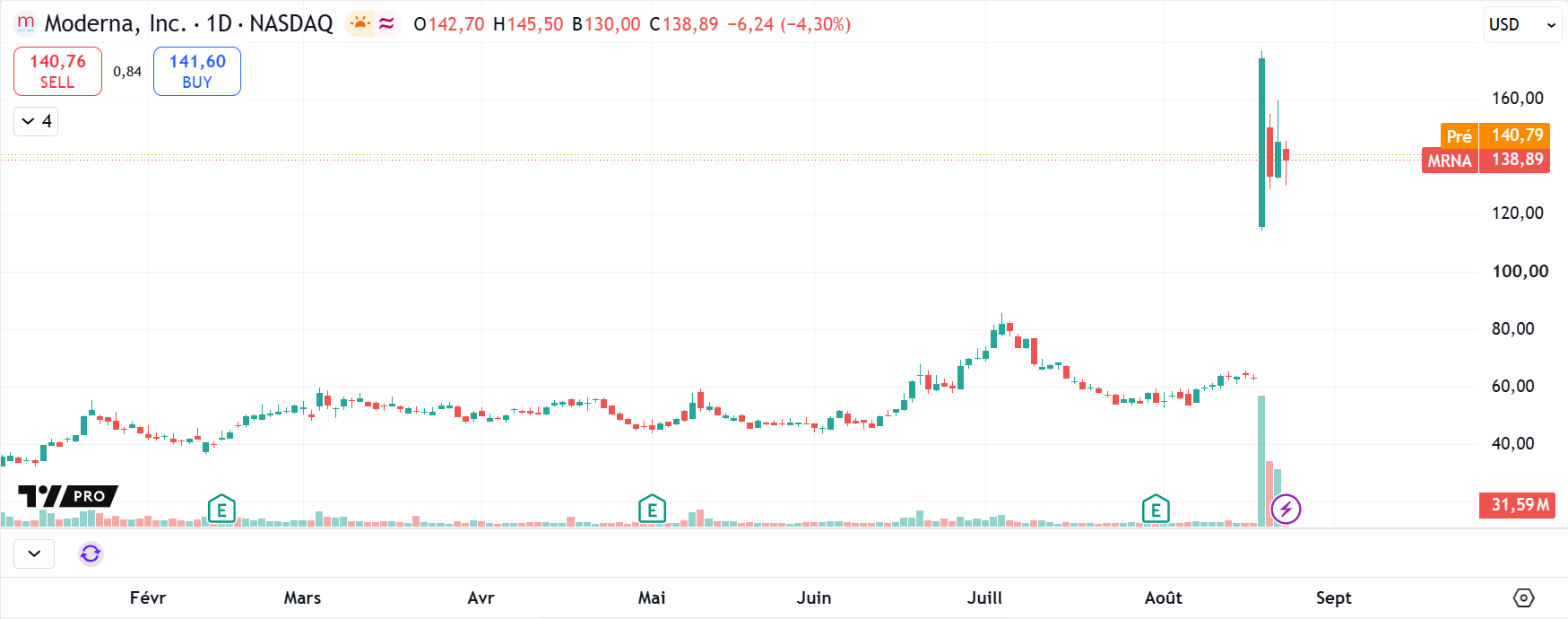Click the 140,76 SELL button
This screenshot has width=1568, height=619.
click(x=57, y=71)
